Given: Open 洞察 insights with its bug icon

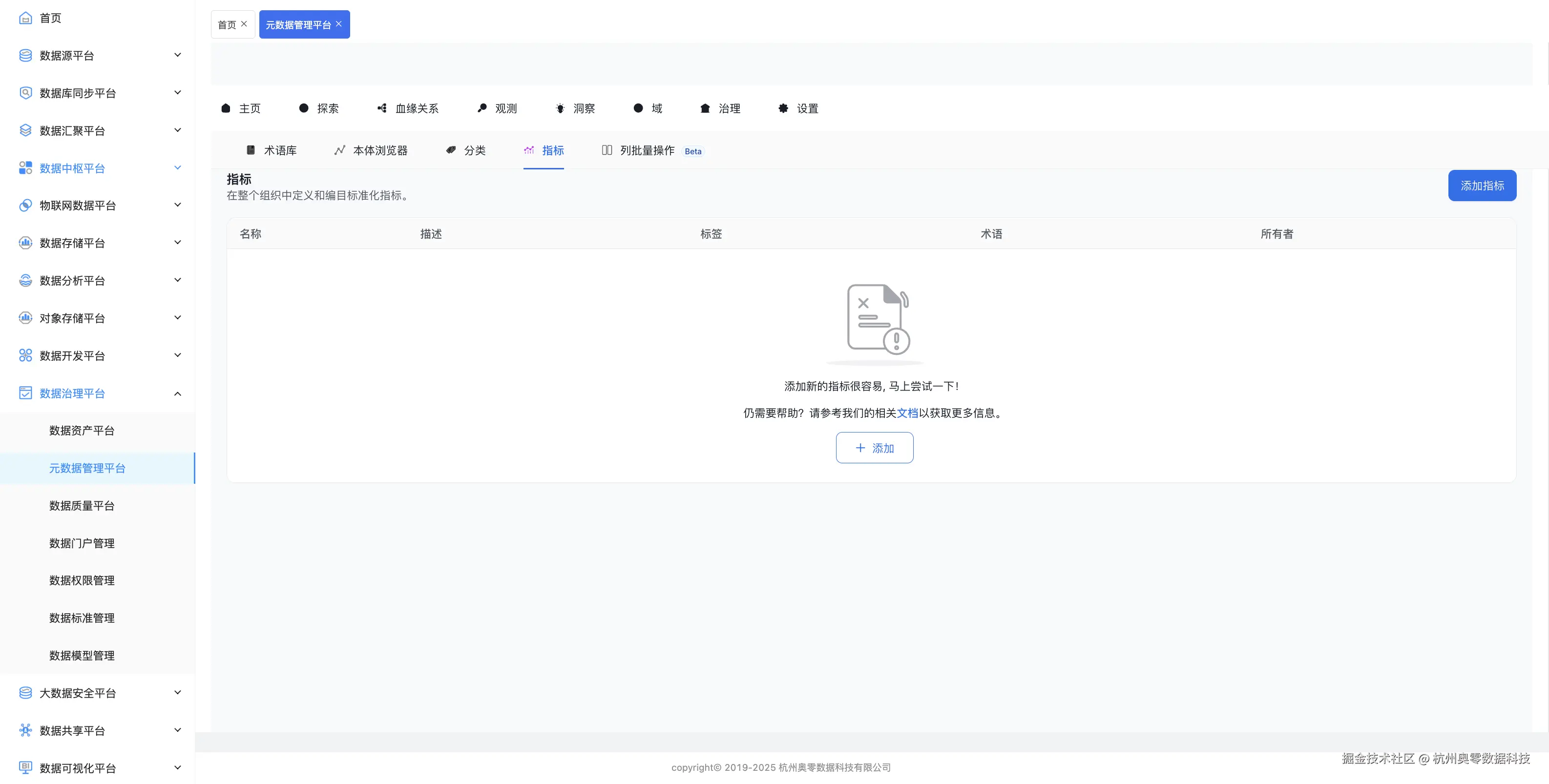Looking at the screenshot, I should pos(560,108).
